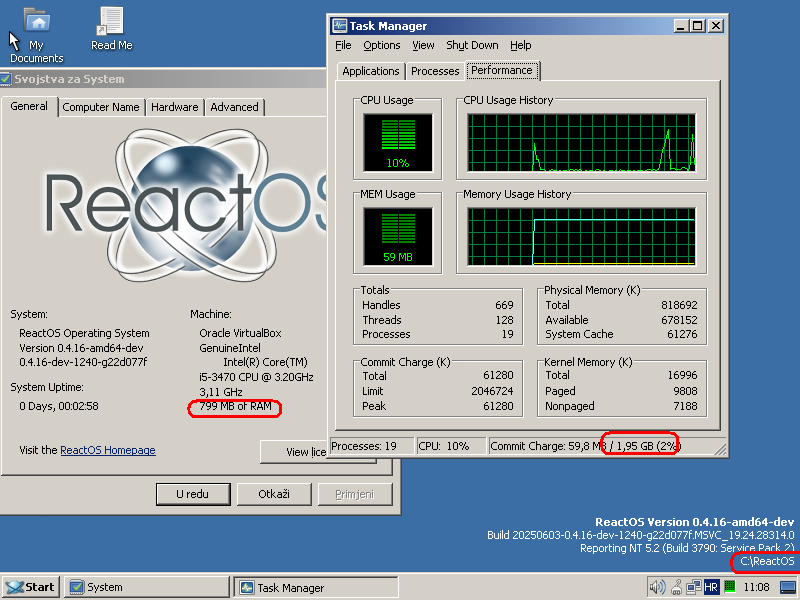This screenshot has width=800, height=600.
Task: Click the Memory Usage History graph
Action: (581, 237)
